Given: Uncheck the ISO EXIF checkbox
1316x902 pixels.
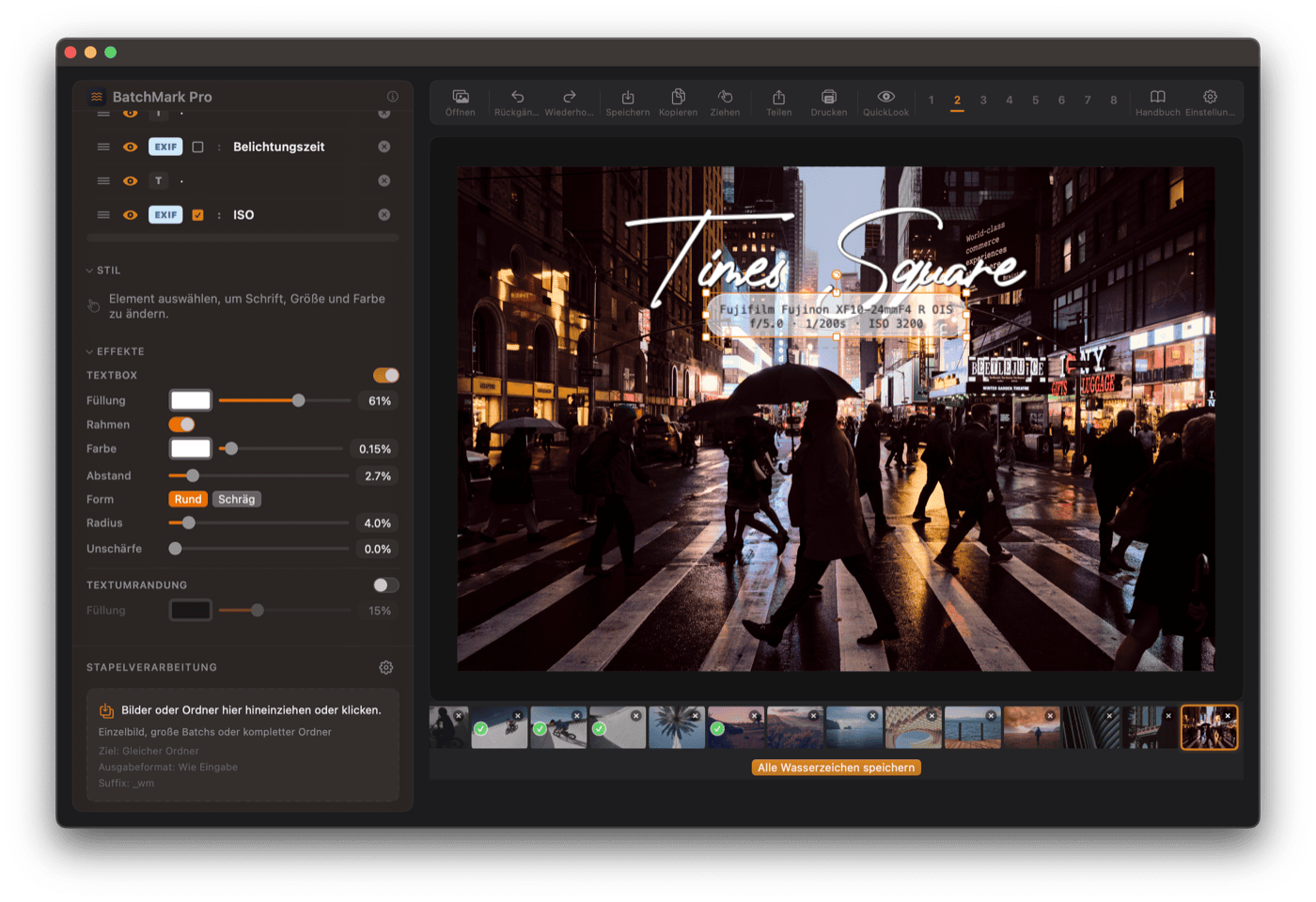Looking at the screenshot, I should tap(198, 214).
